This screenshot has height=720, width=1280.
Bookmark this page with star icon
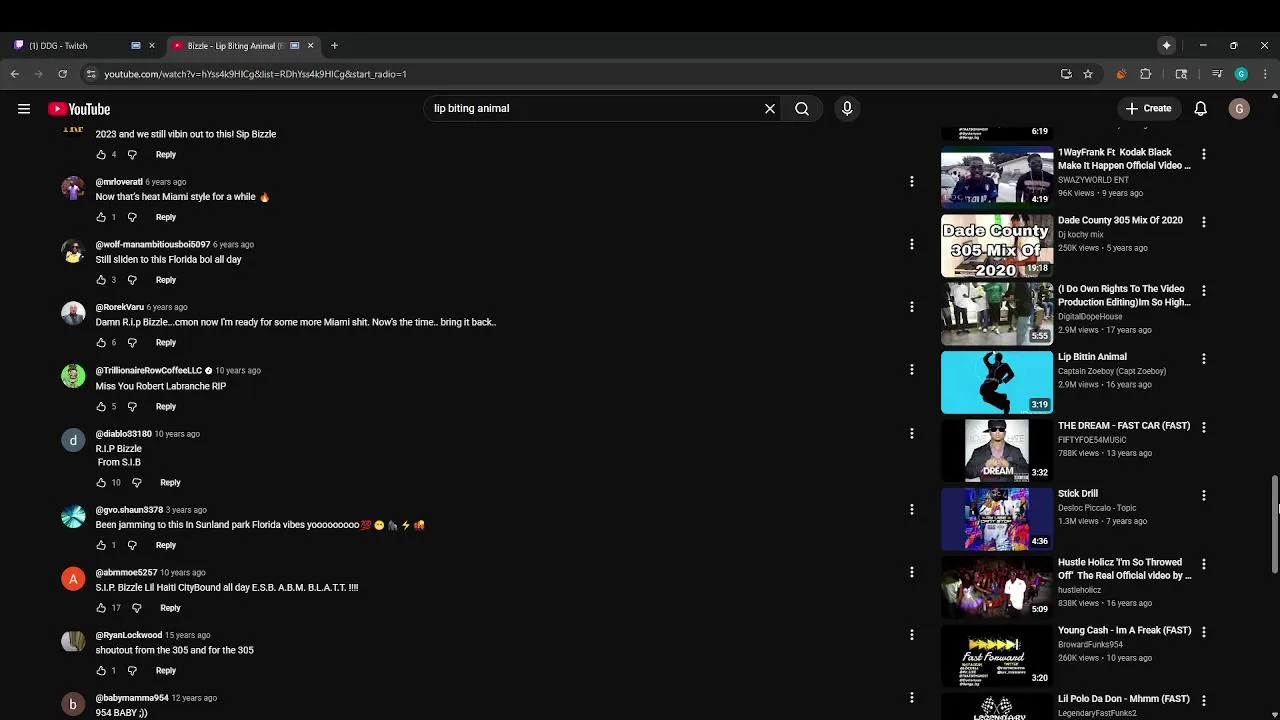(1088, 74)
